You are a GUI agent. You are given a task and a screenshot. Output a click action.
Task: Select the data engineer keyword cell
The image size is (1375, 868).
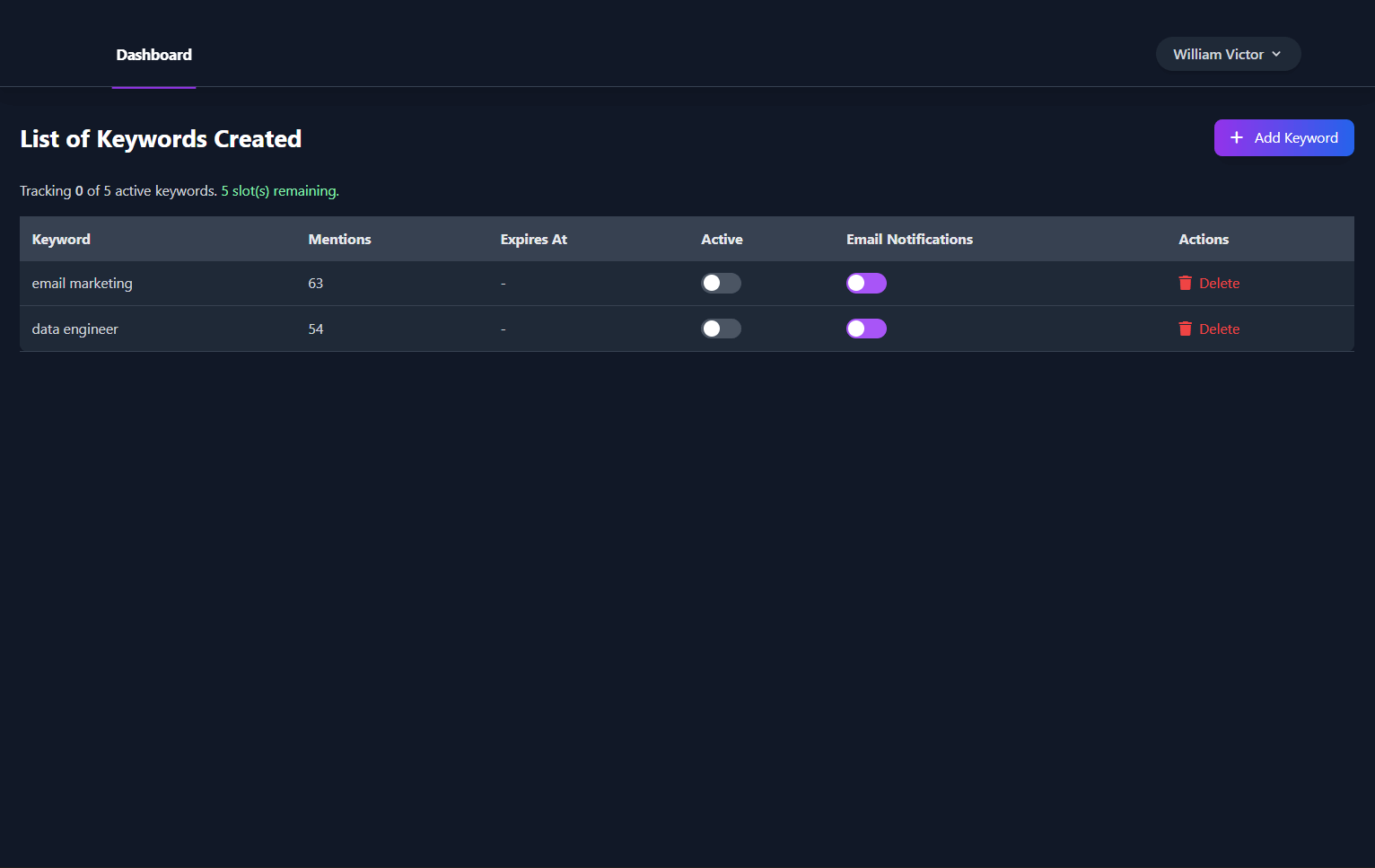(x=74, y=329)
